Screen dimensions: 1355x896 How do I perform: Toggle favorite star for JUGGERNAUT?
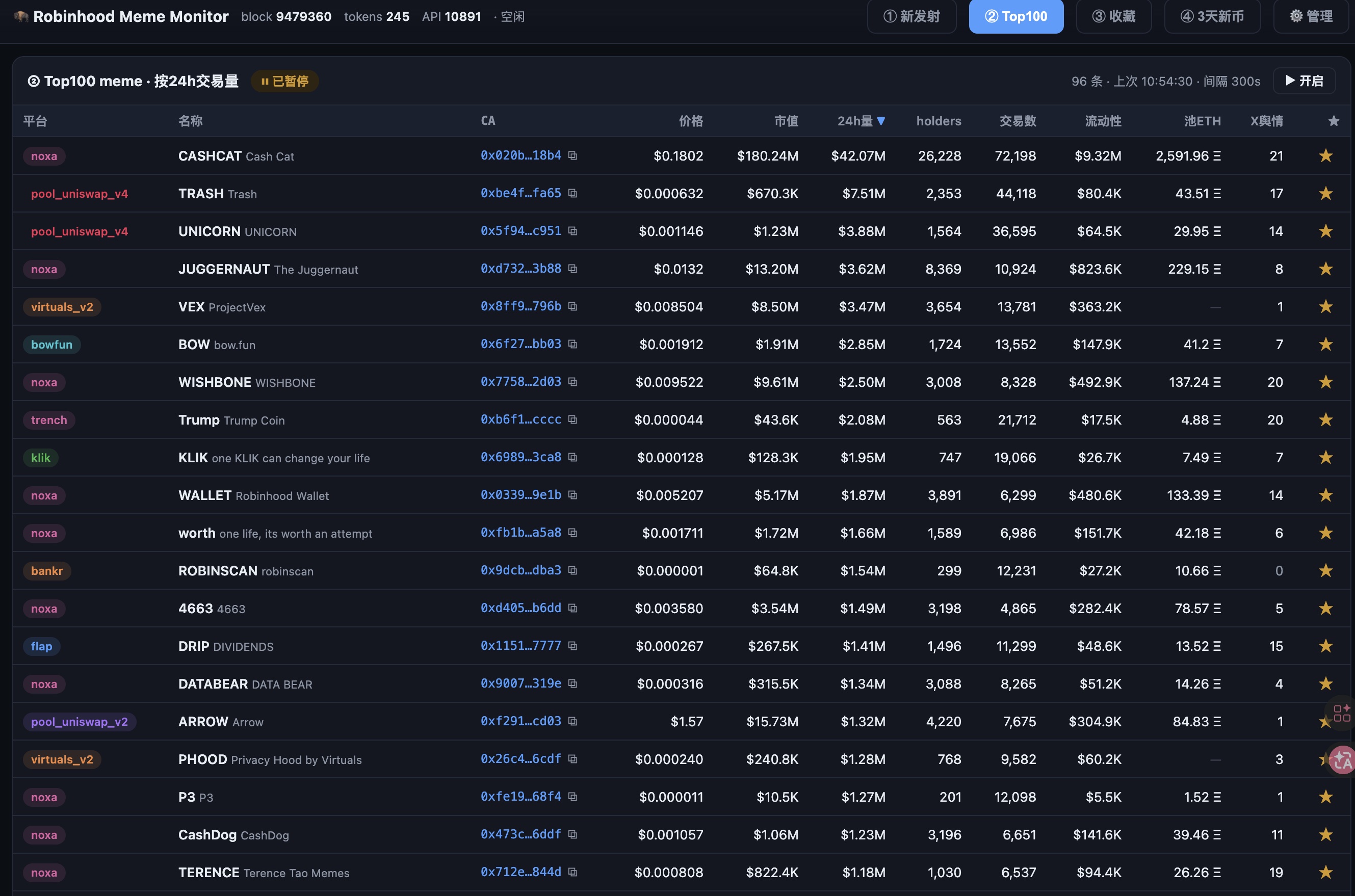(x=1326, y=269)
